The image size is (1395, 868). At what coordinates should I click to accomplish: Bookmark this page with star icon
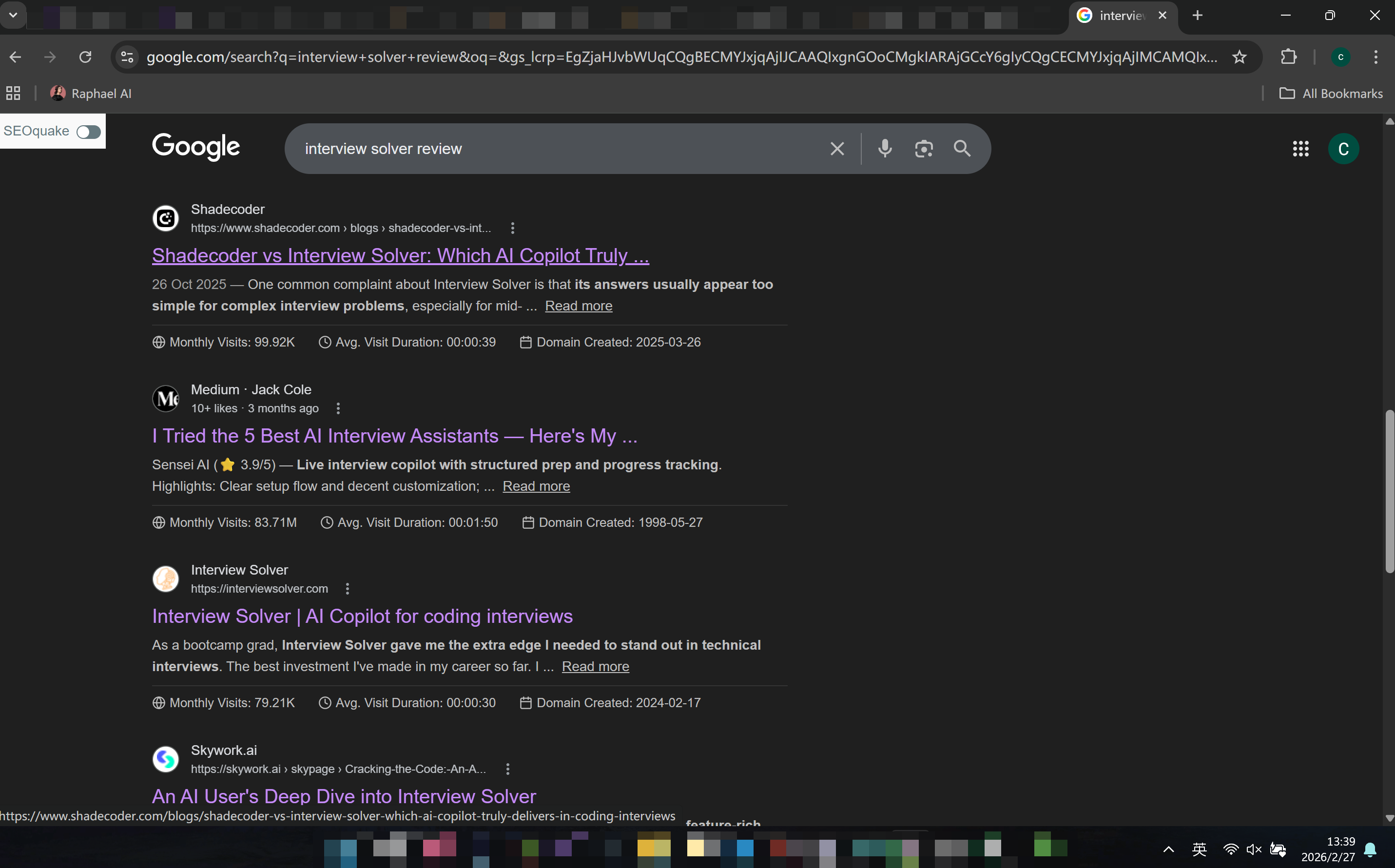click(x=1240, y=57)
